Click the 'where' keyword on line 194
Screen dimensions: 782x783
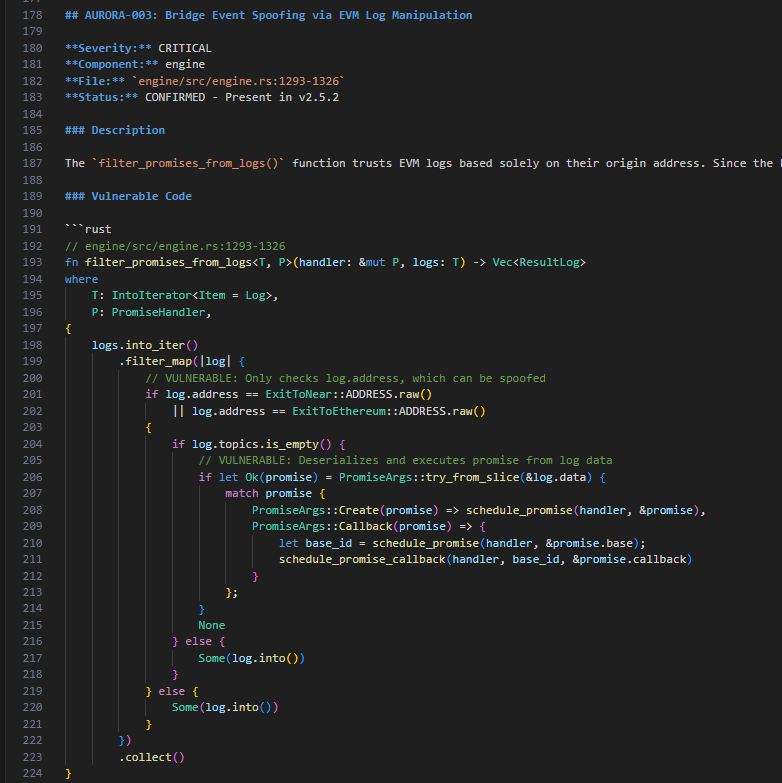(81, 279)
